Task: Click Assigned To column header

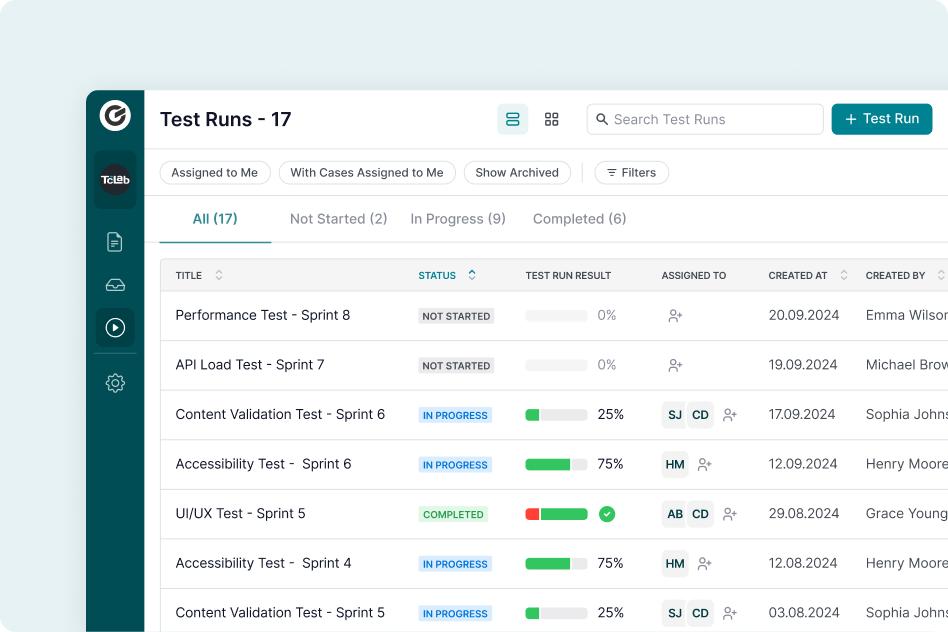Action: click(693, 275)
